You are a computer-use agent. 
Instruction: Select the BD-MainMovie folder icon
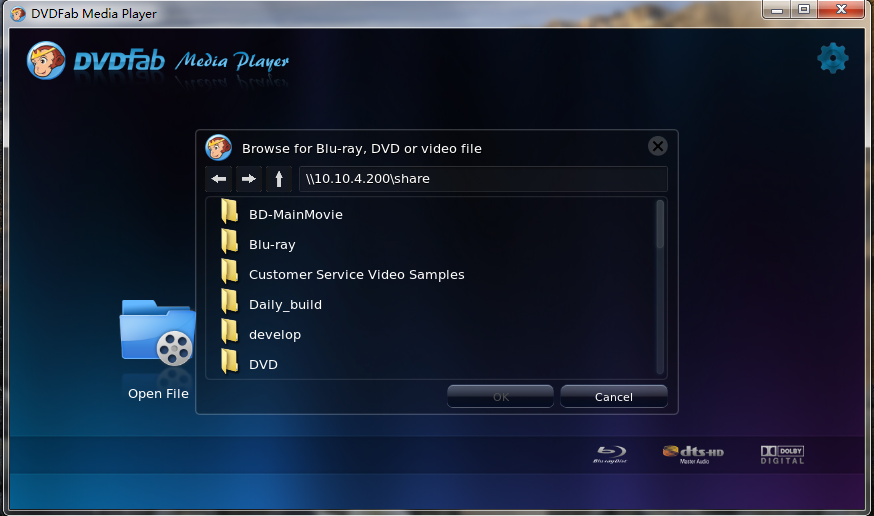pos(229,212)
